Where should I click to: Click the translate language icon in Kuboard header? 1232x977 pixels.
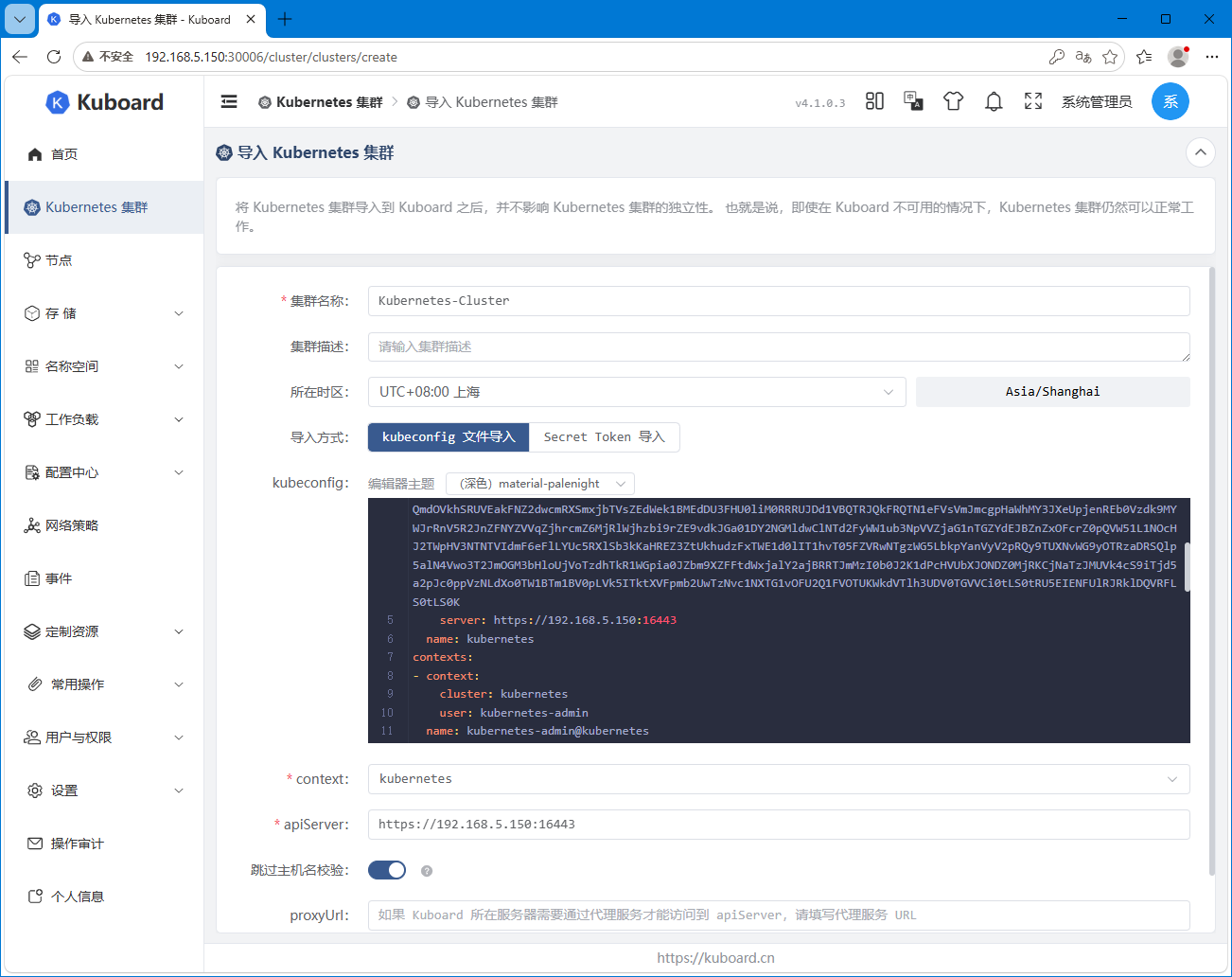914,101
